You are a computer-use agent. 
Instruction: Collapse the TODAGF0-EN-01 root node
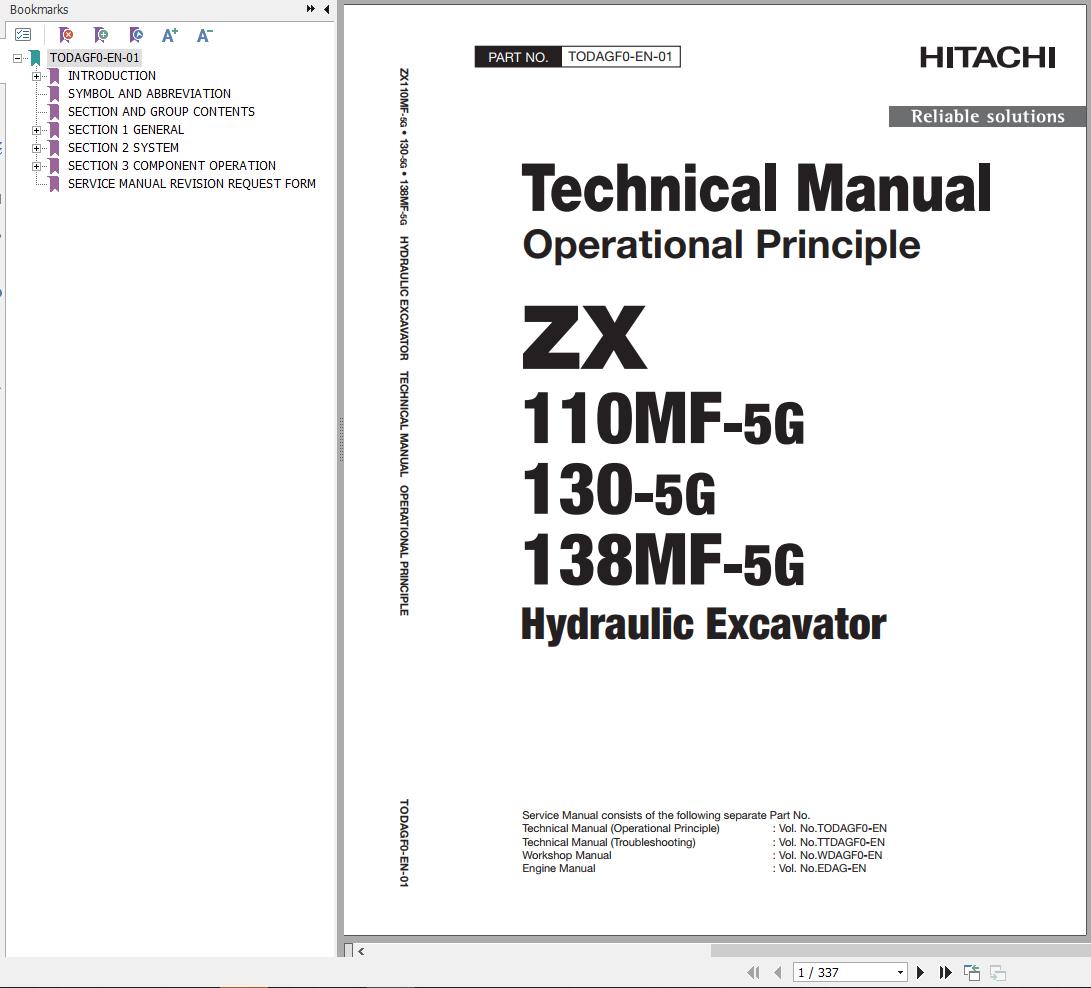[x=17, y=58]
